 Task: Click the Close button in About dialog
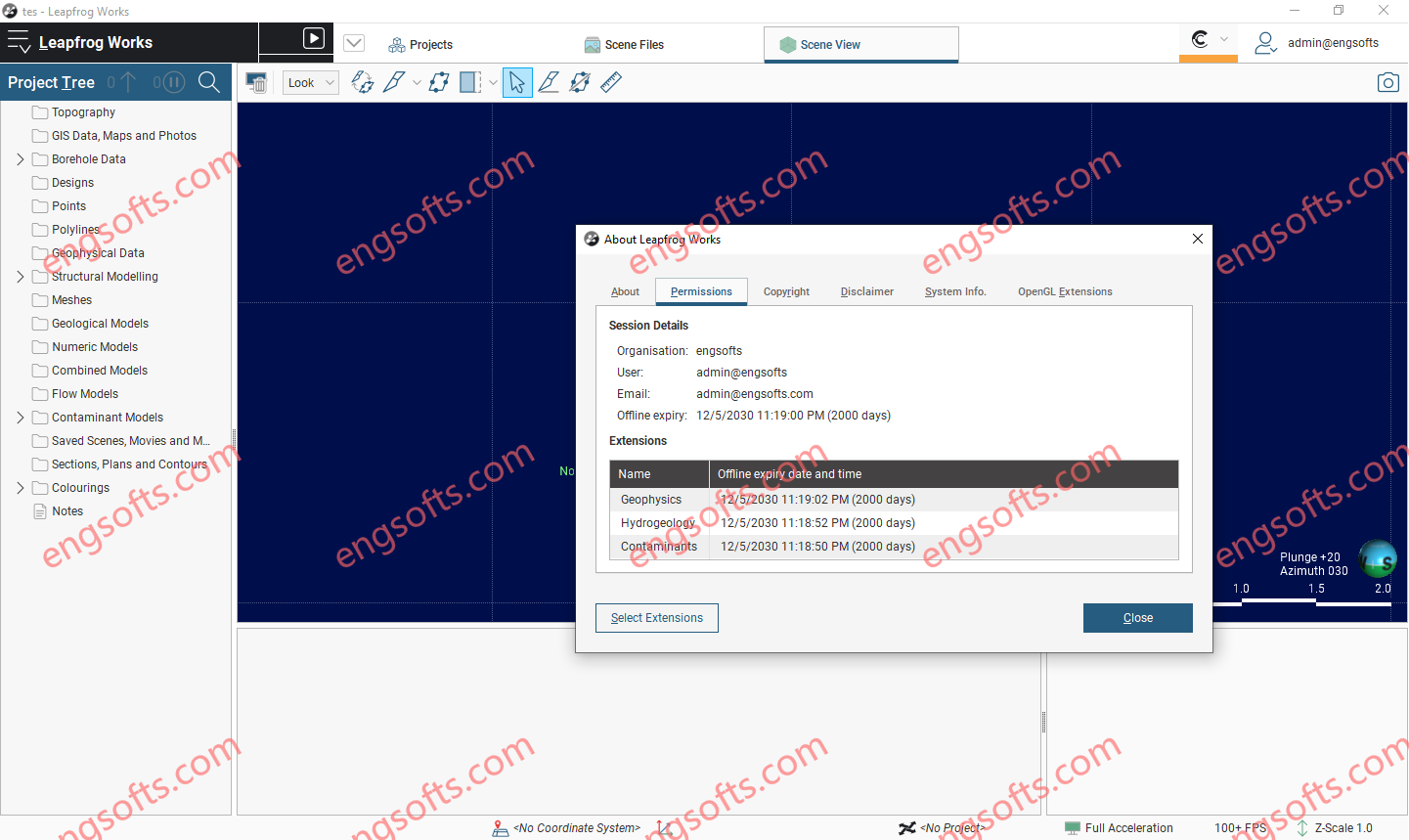point(1138,618)
